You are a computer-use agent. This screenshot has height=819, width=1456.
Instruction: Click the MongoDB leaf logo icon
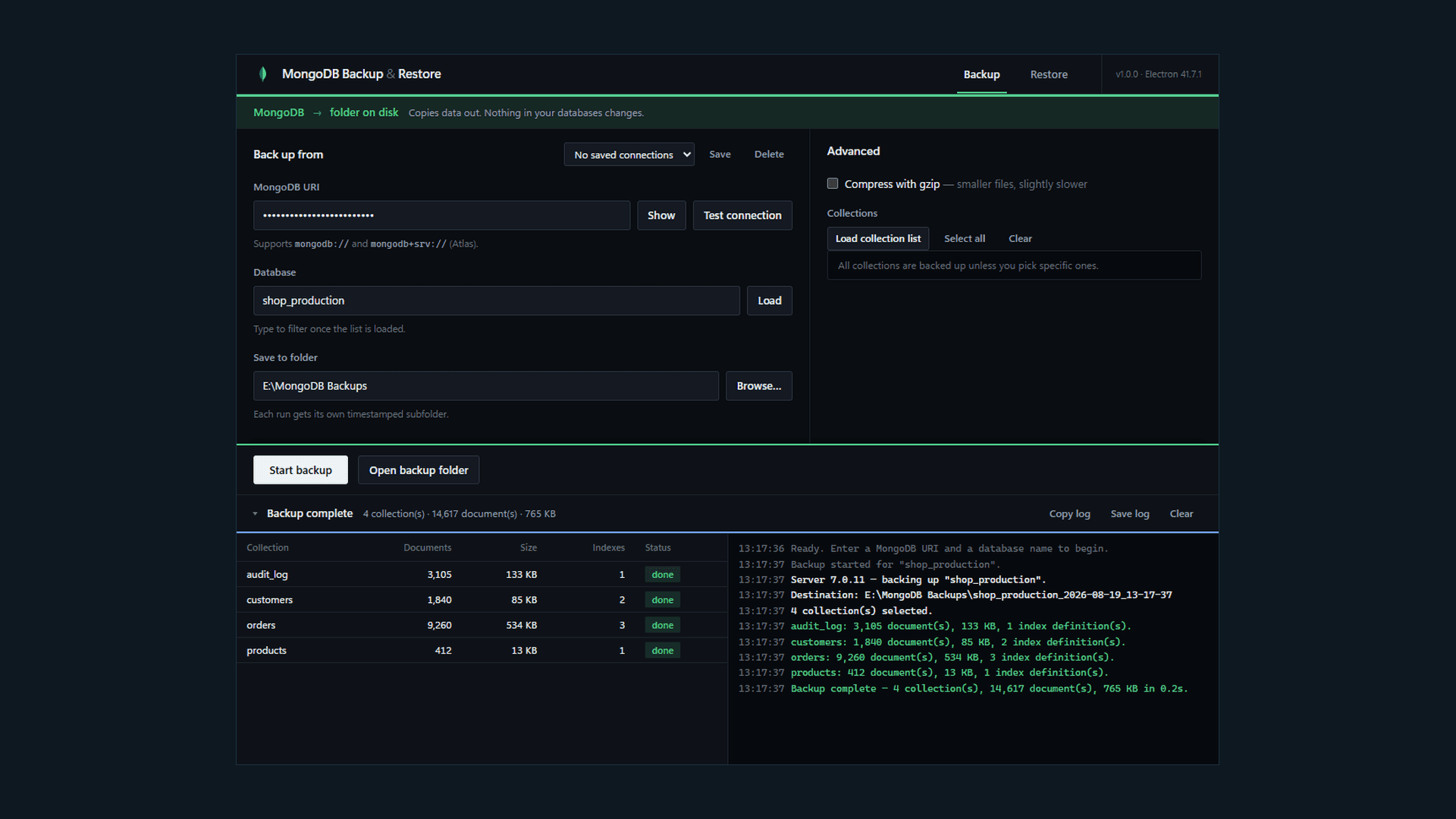(262, 74)
